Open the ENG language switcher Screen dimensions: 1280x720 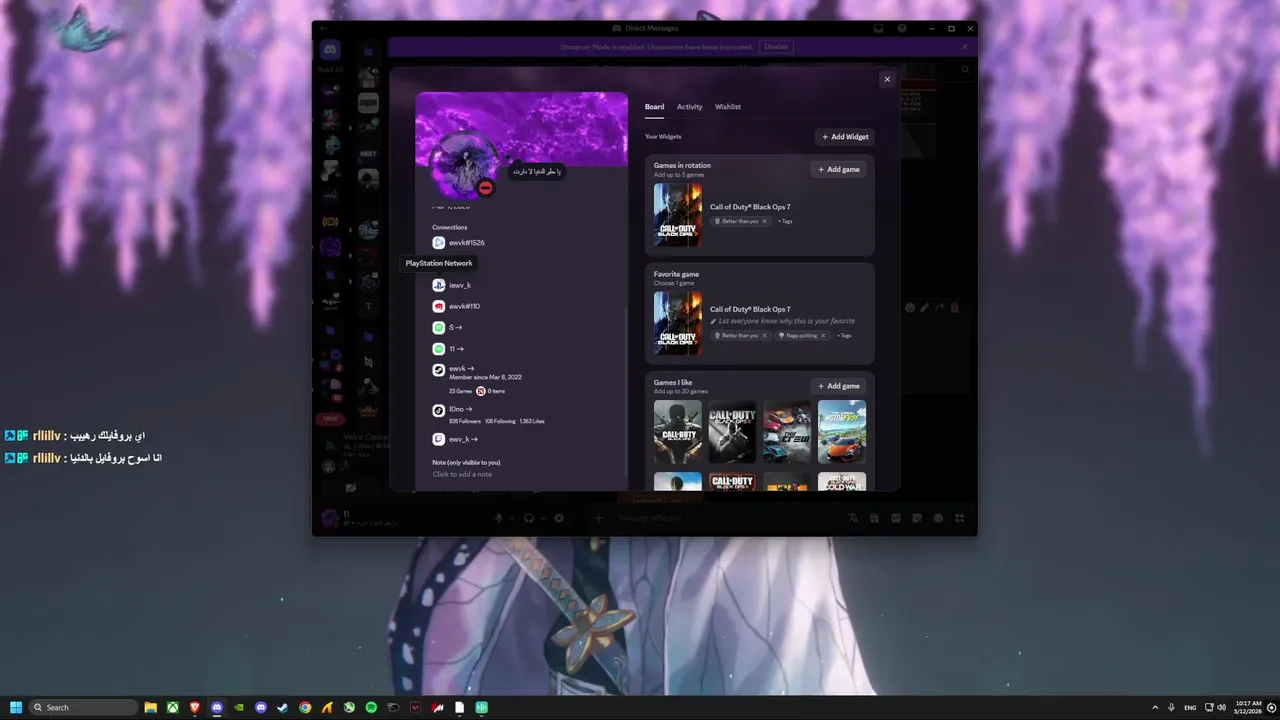(x=1190, y=707)
